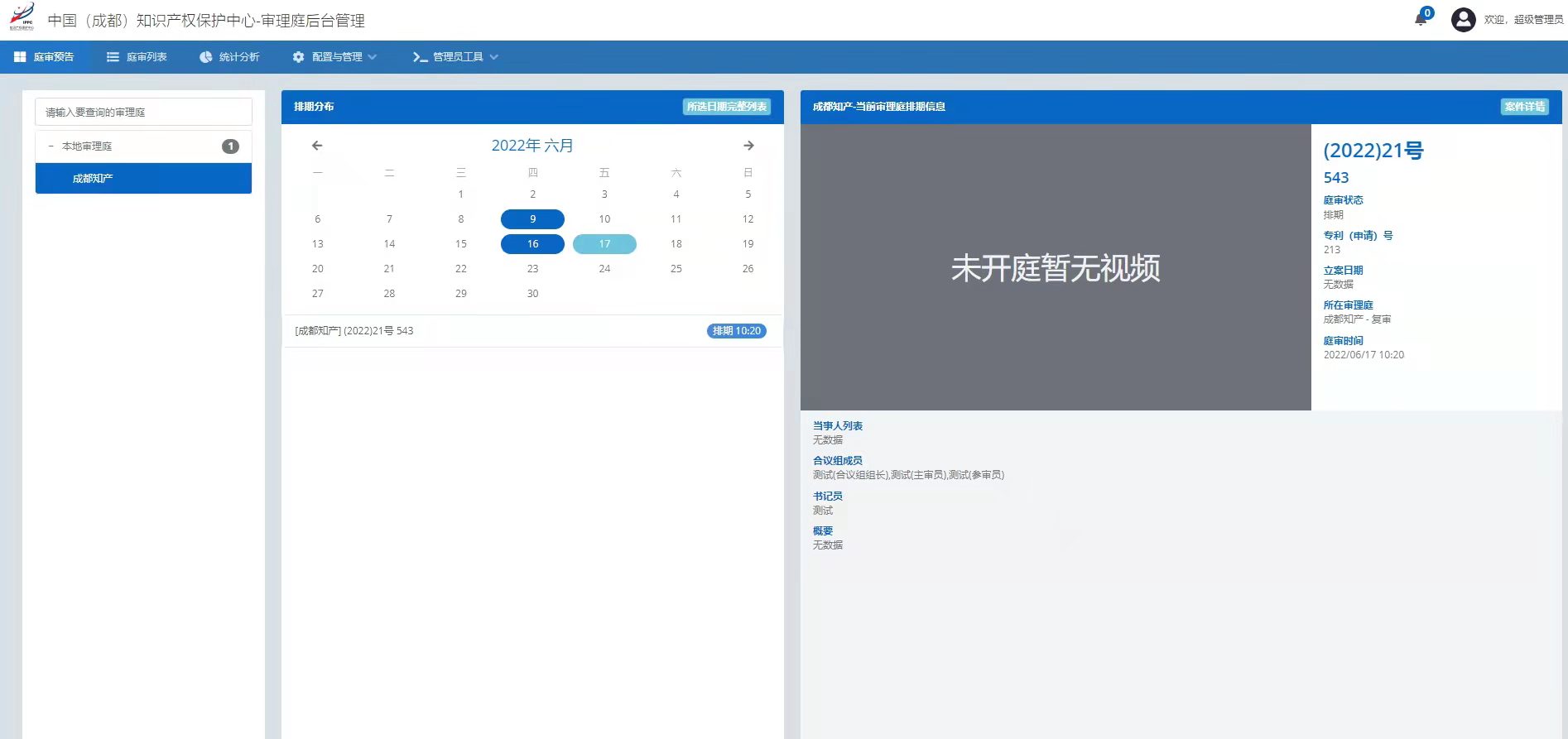Open 庭审预告 from the navigation bar

click(44, 57)
